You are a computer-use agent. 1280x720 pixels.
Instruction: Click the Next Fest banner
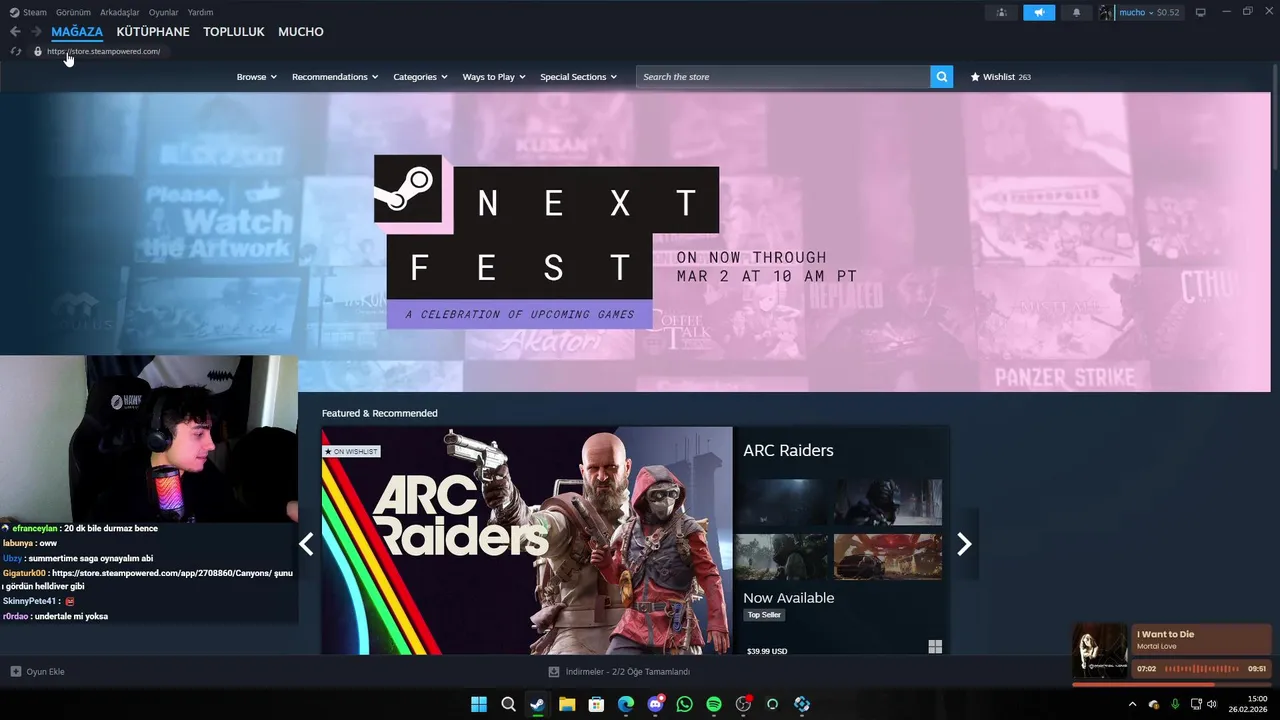[635, 242]
